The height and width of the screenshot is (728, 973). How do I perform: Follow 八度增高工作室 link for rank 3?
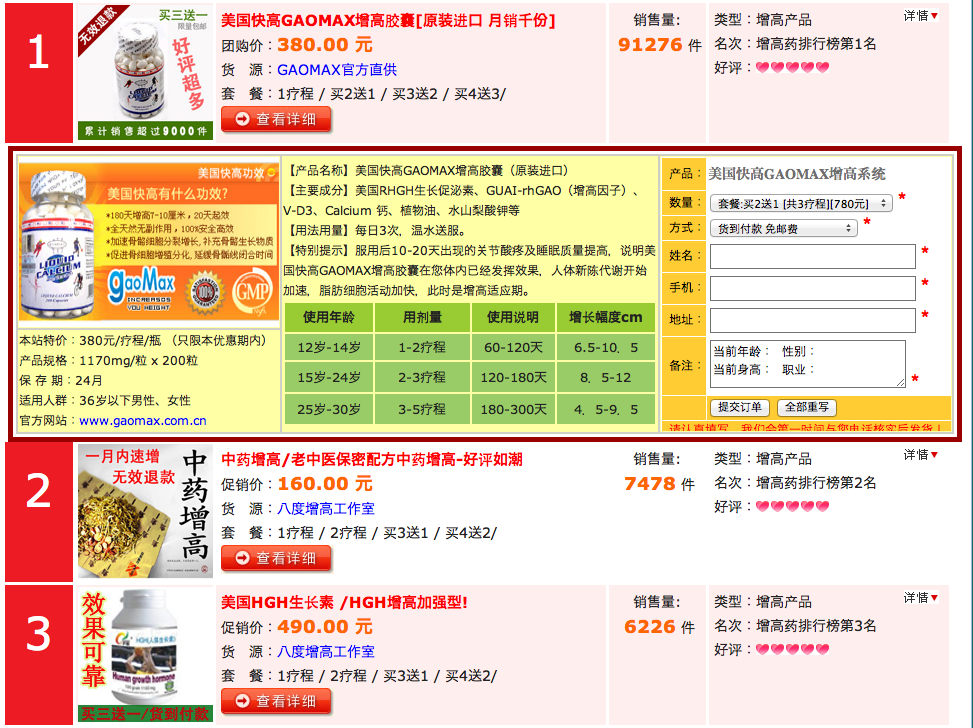tap(326, 652)
